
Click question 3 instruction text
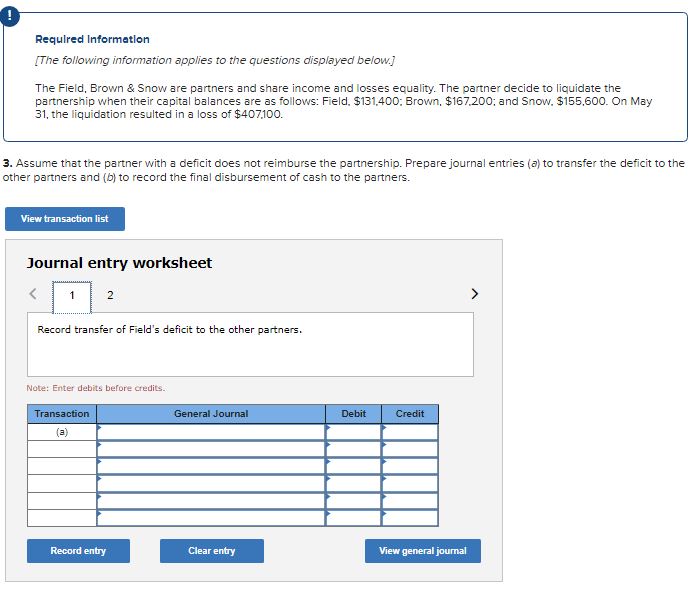click(x=344, y=170)
